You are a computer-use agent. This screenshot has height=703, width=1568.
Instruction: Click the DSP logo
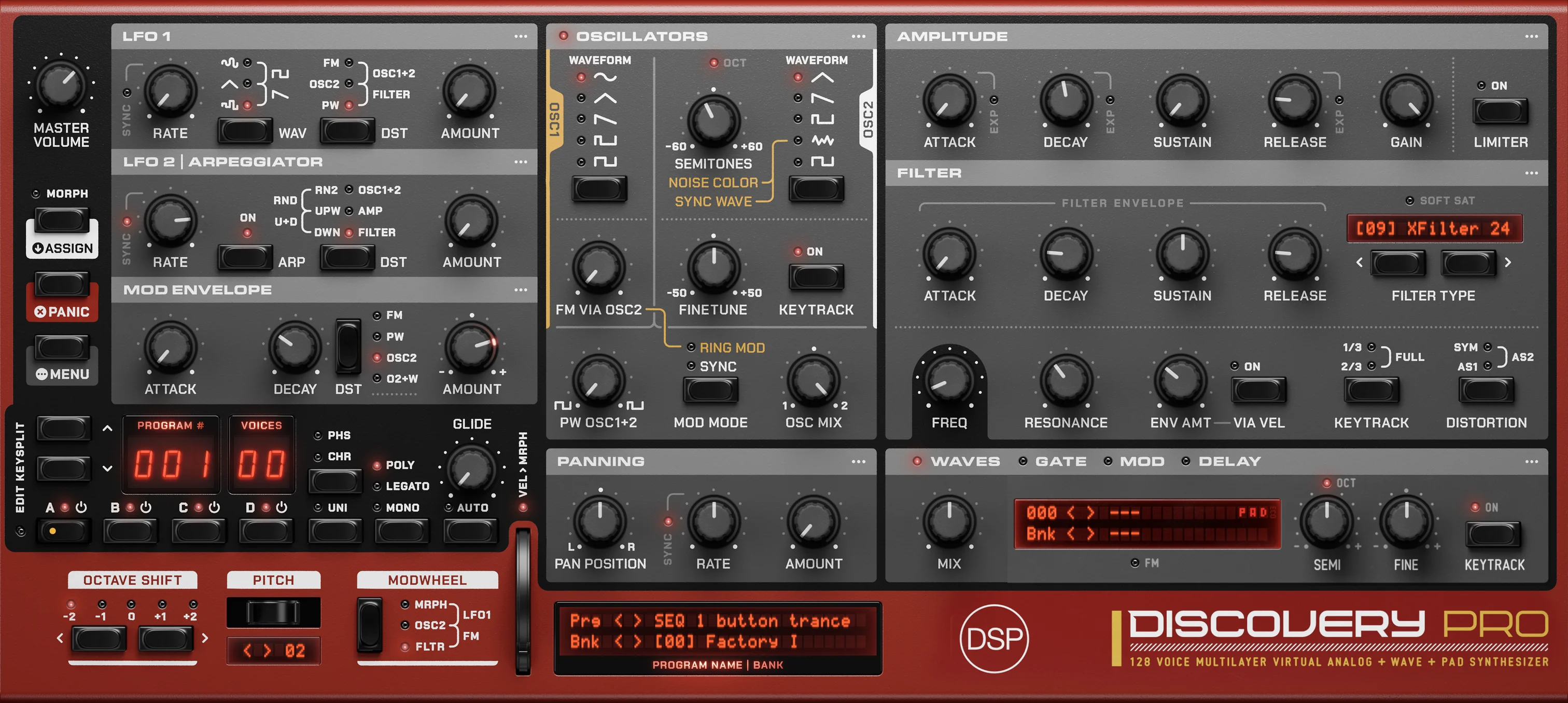(994, 639)
